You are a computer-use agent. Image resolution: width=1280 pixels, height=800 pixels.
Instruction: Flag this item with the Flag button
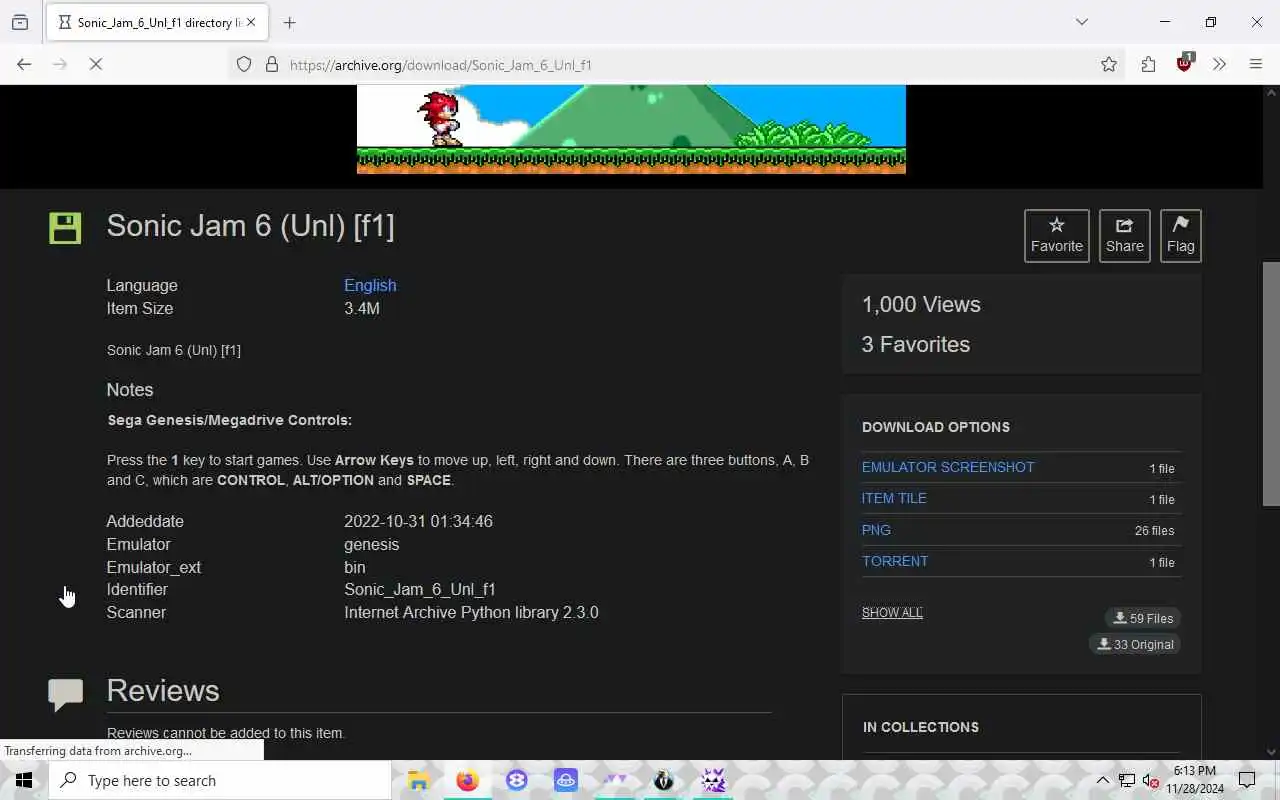(1180, 236)
